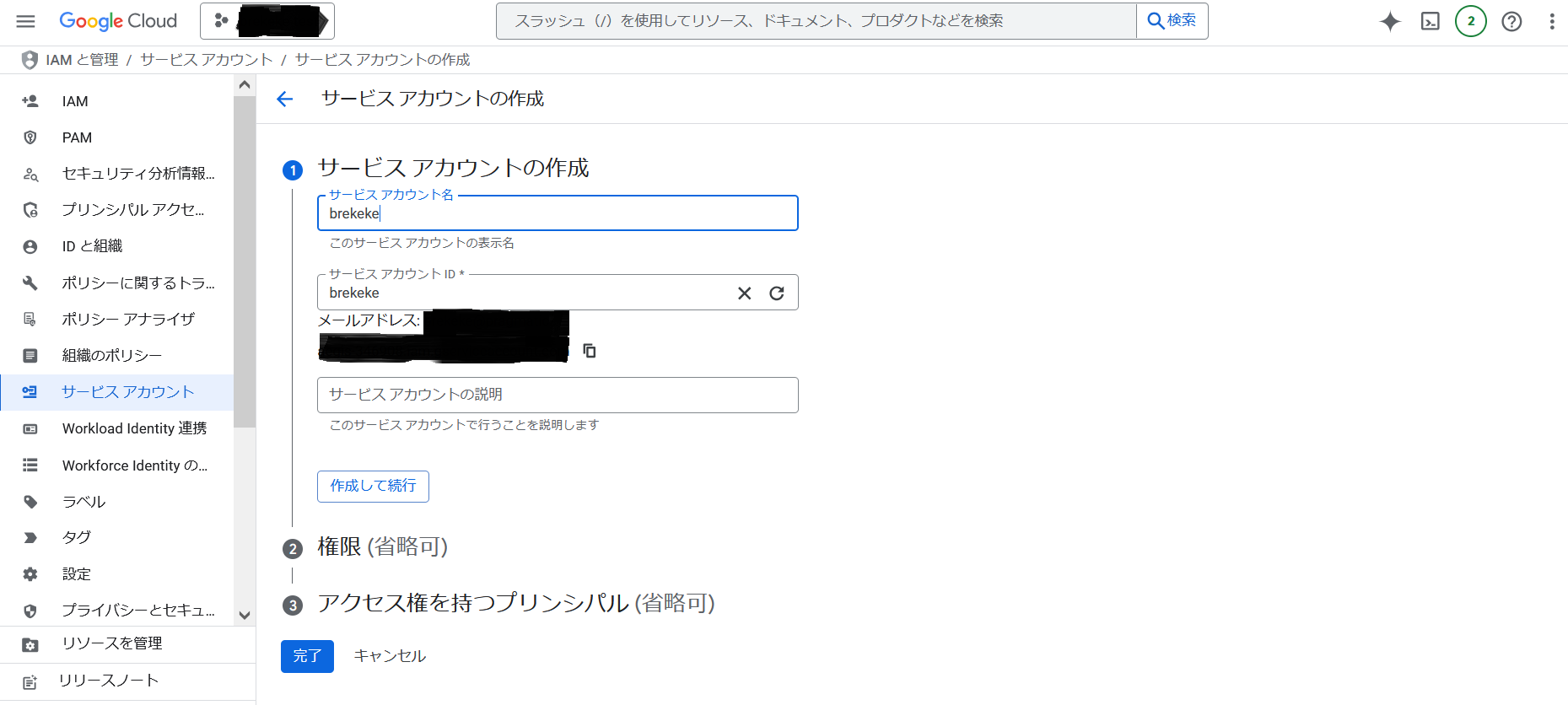
Task: Open the three-dot settings menu
Action: point(1551,21)
